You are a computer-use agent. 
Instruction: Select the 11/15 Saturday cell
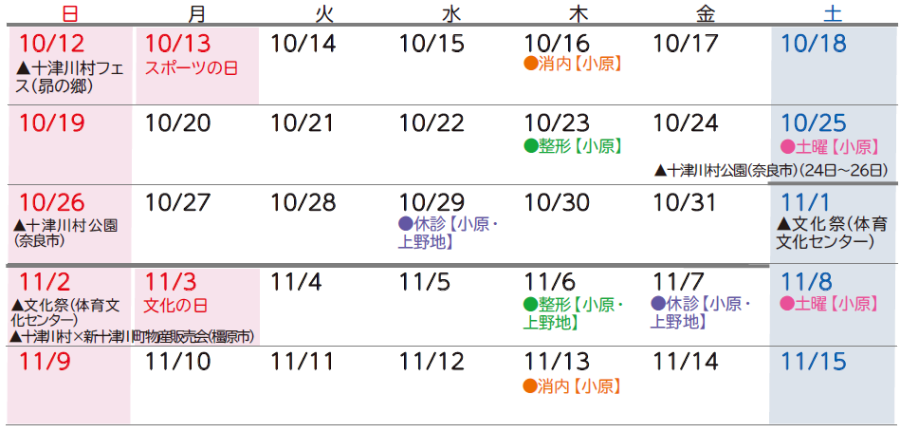832,385
